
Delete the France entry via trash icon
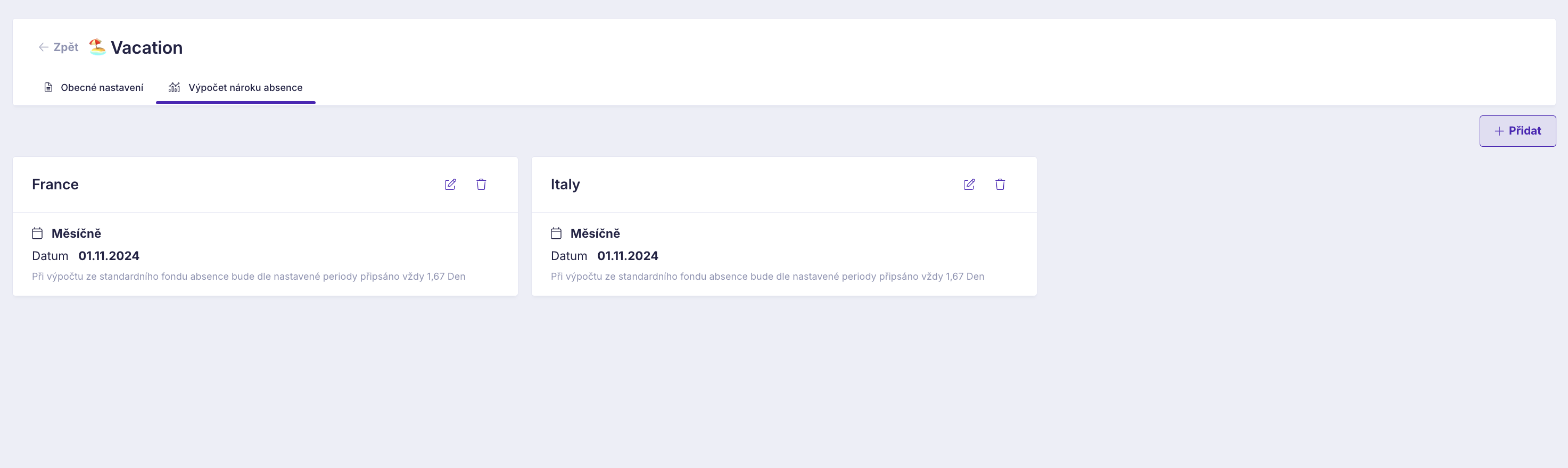481,185
